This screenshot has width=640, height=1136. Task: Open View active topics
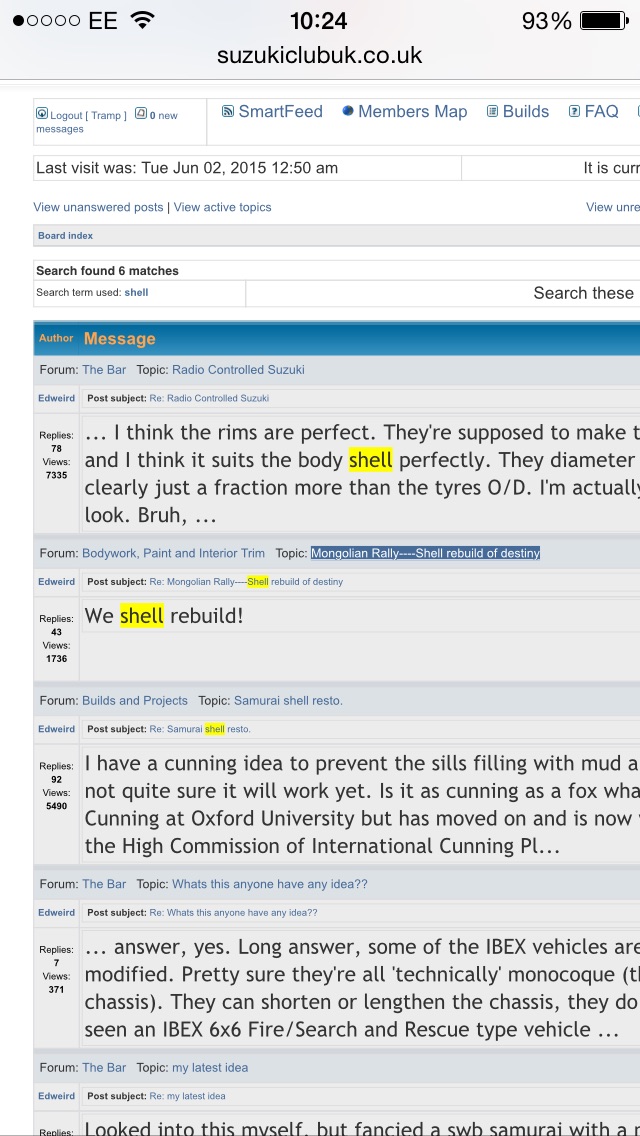click(223, 207)
